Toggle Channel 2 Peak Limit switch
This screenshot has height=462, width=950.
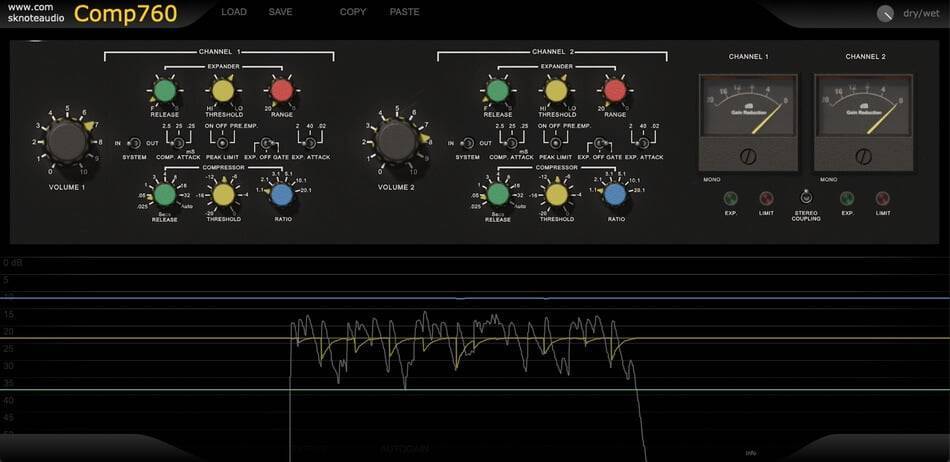(556, 143)
